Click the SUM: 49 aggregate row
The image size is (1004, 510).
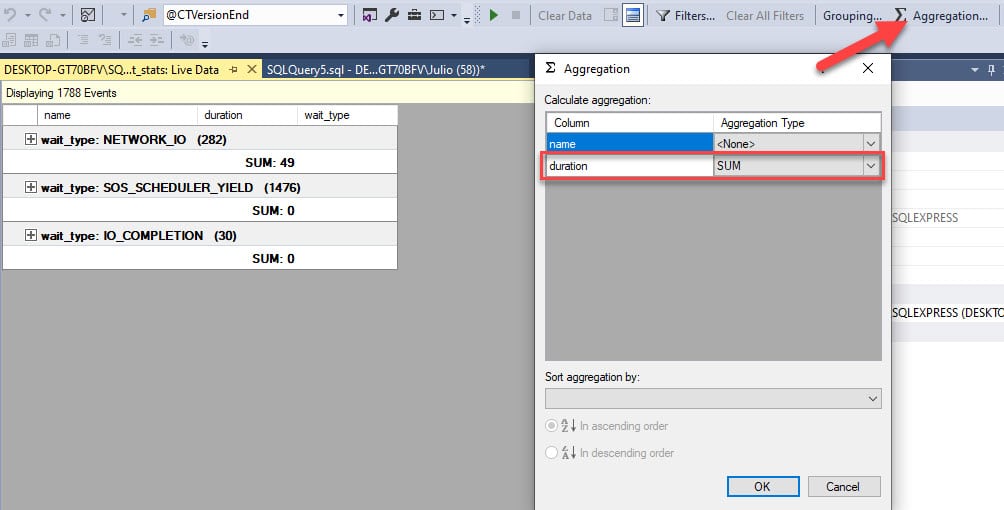[x=200, y=163]
